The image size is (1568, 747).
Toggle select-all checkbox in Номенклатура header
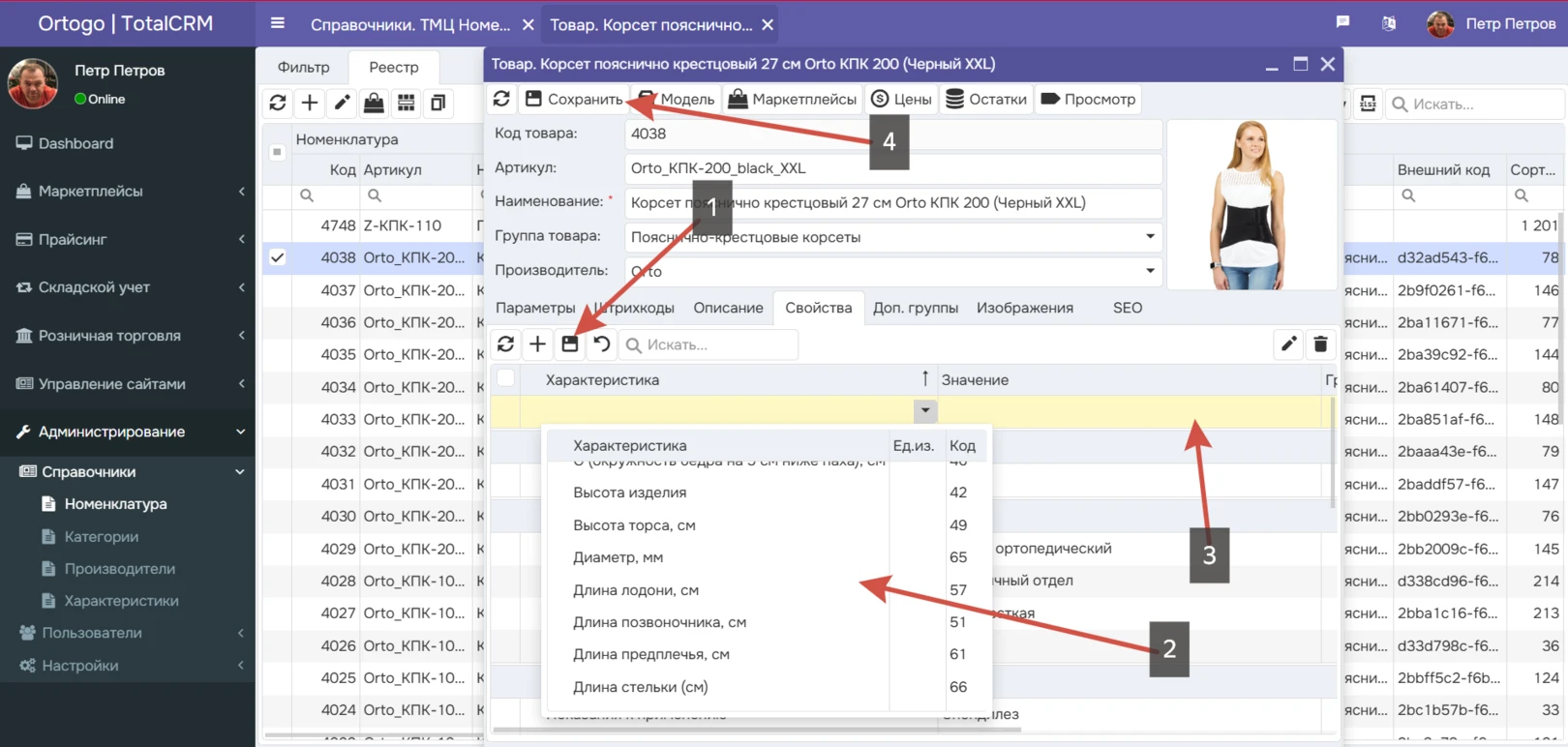[x=277, y=152]
